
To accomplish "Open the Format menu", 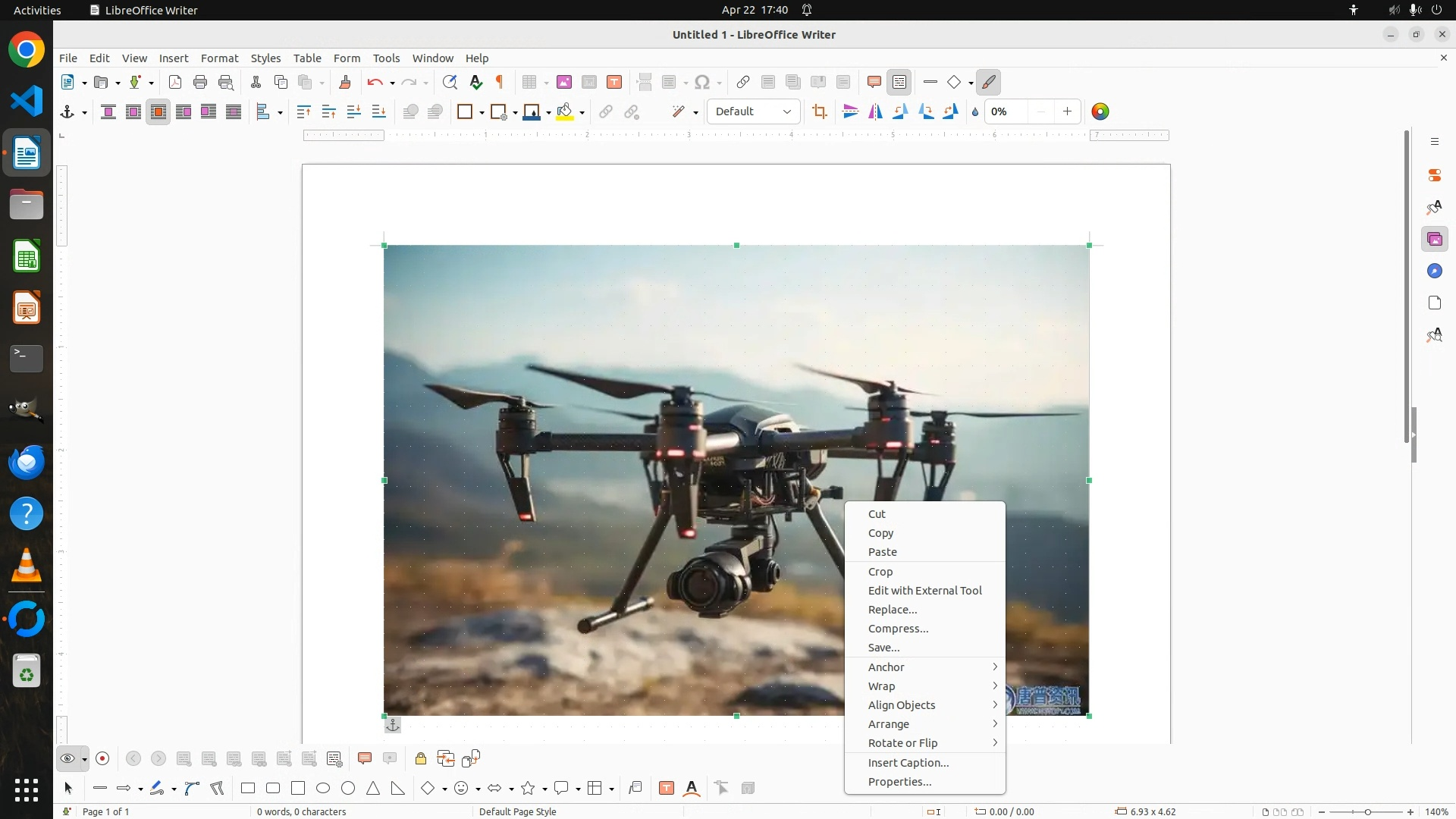I will [219, 58].
